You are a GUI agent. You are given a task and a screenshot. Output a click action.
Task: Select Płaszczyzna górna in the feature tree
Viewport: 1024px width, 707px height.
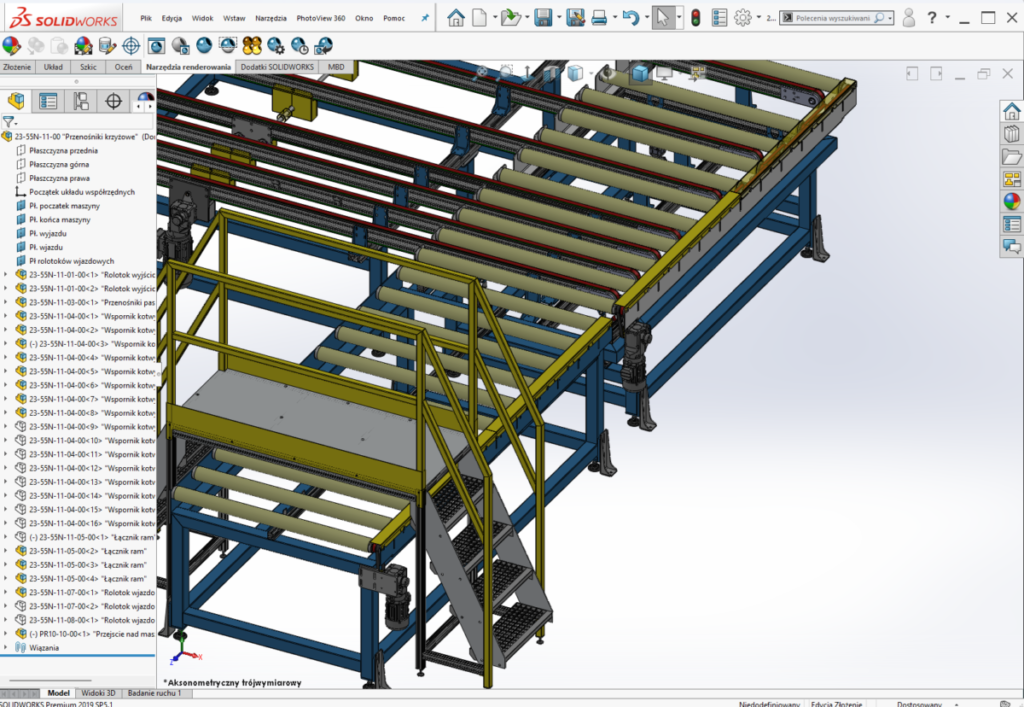click(59, 165)
